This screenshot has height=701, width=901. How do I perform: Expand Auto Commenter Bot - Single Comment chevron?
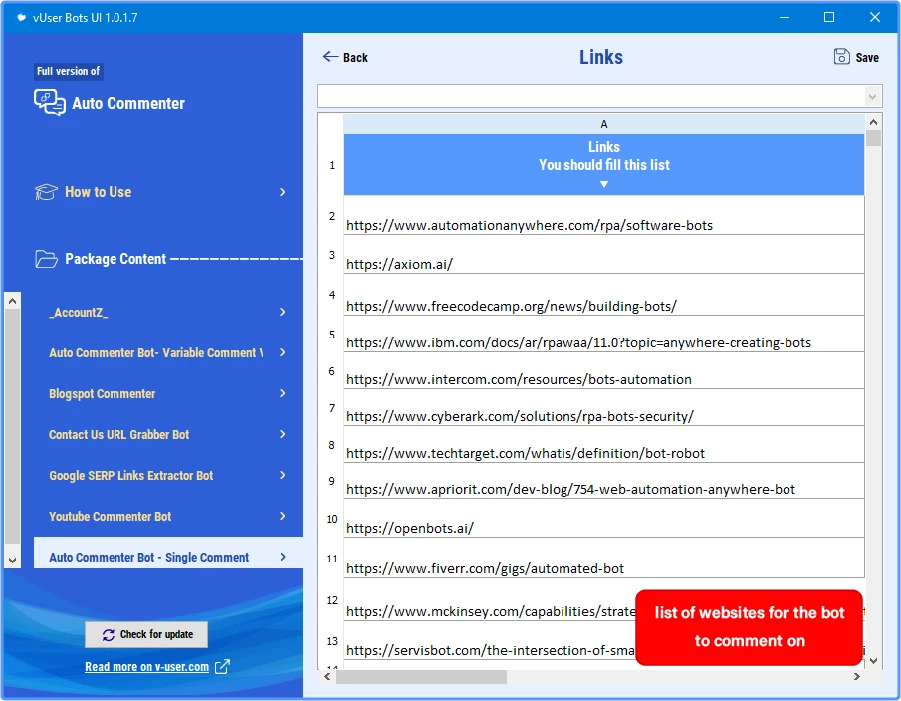(283, 557)
